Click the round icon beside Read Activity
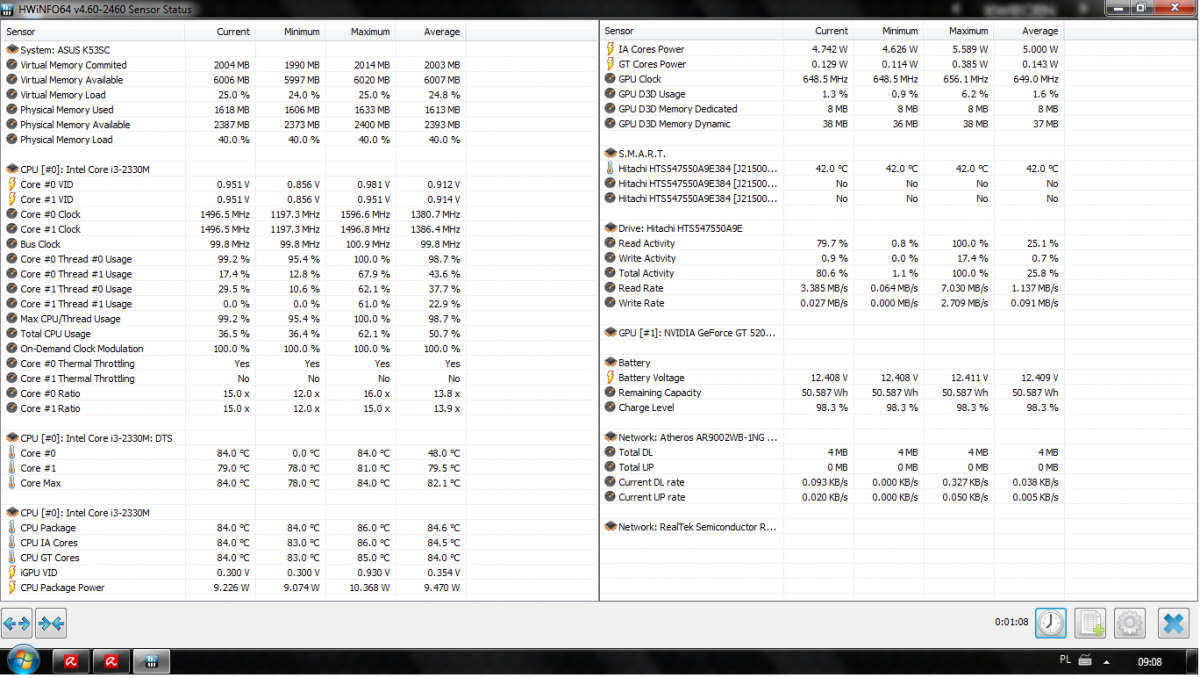Screen dimensions: 1200x678 [x=610, y=243]
